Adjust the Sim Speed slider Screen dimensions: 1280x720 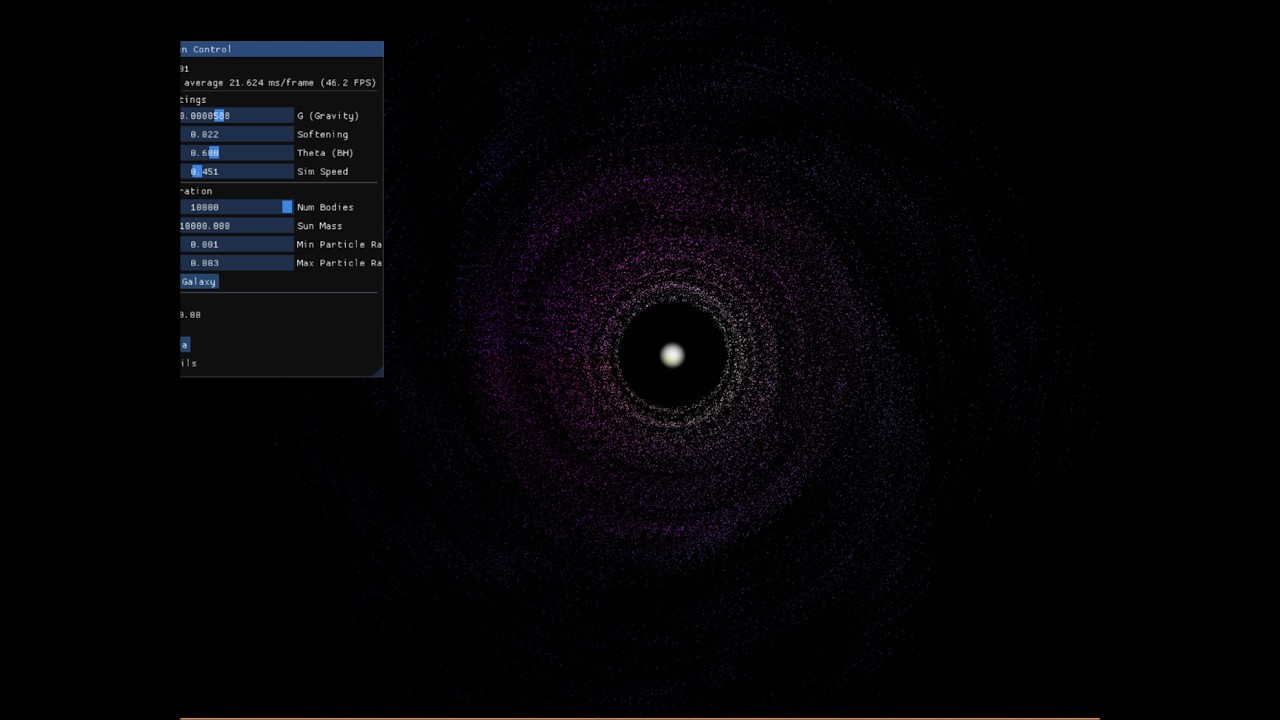coord(236,172)
